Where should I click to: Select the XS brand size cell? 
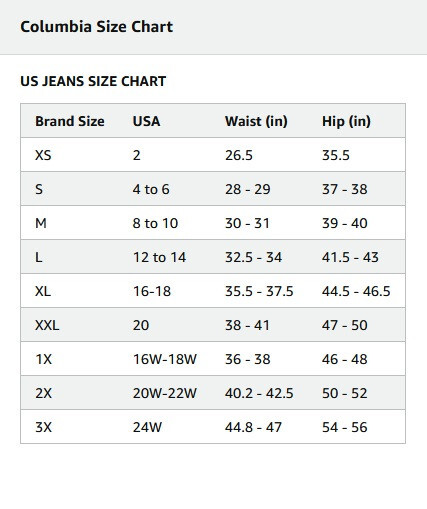43,155
